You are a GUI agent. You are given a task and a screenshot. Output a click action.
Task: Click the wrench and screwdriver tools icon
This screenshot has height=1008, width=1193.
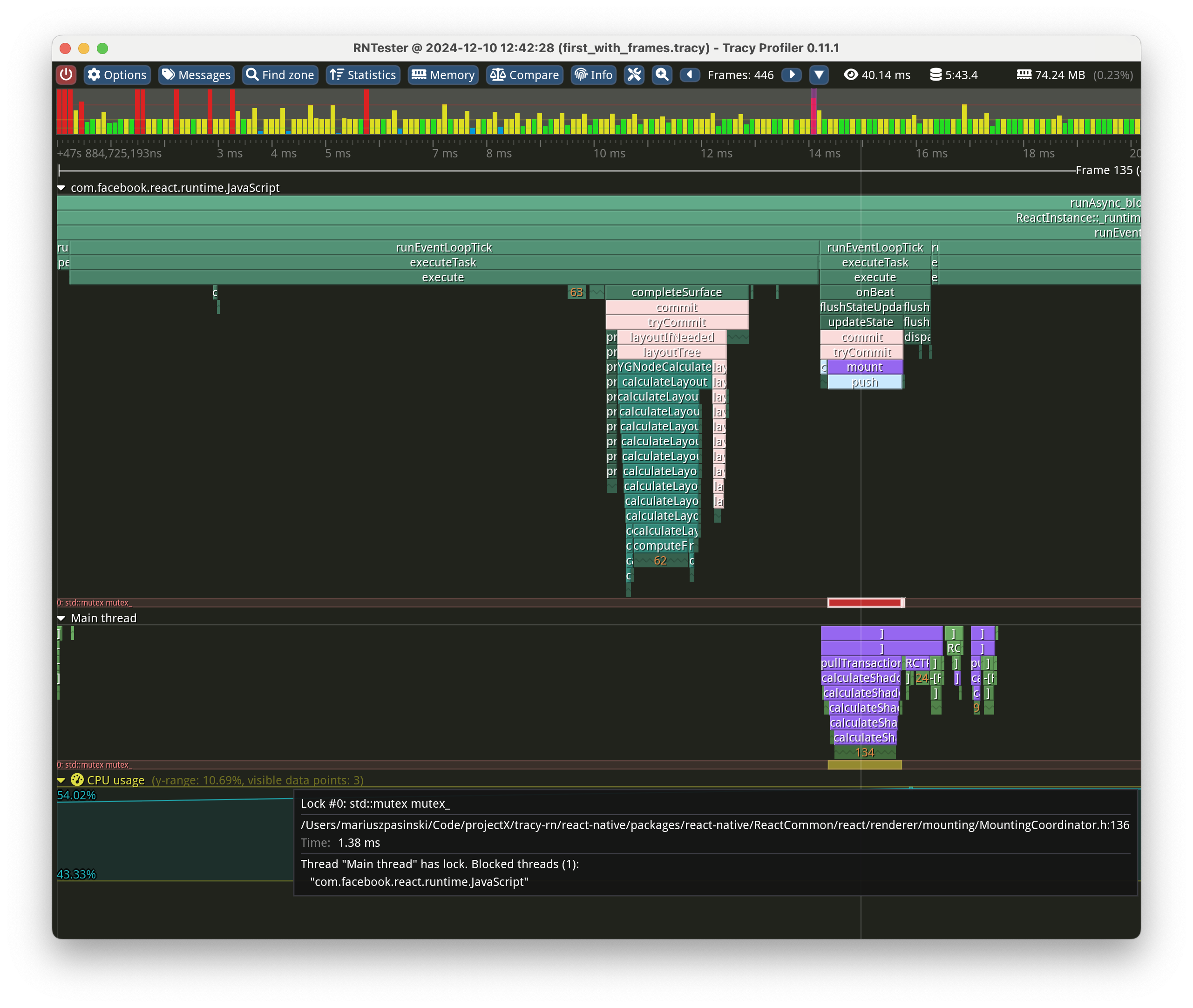[x=634, y=75]
